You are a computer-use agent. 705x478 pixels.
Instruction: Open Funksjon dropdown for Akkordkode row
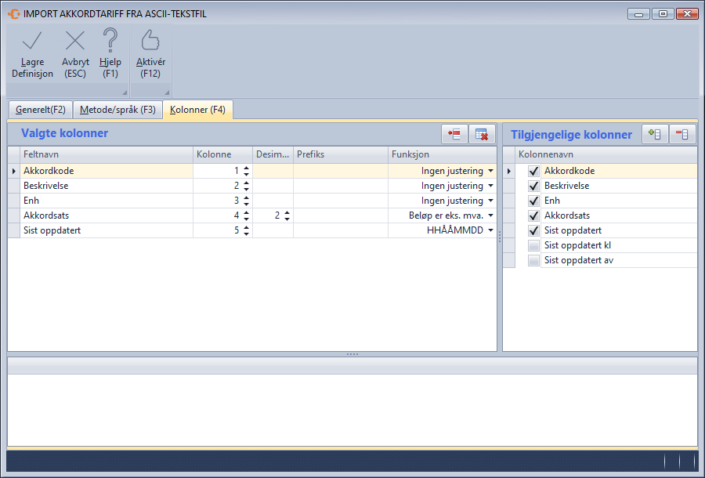[x=491, y=171]
